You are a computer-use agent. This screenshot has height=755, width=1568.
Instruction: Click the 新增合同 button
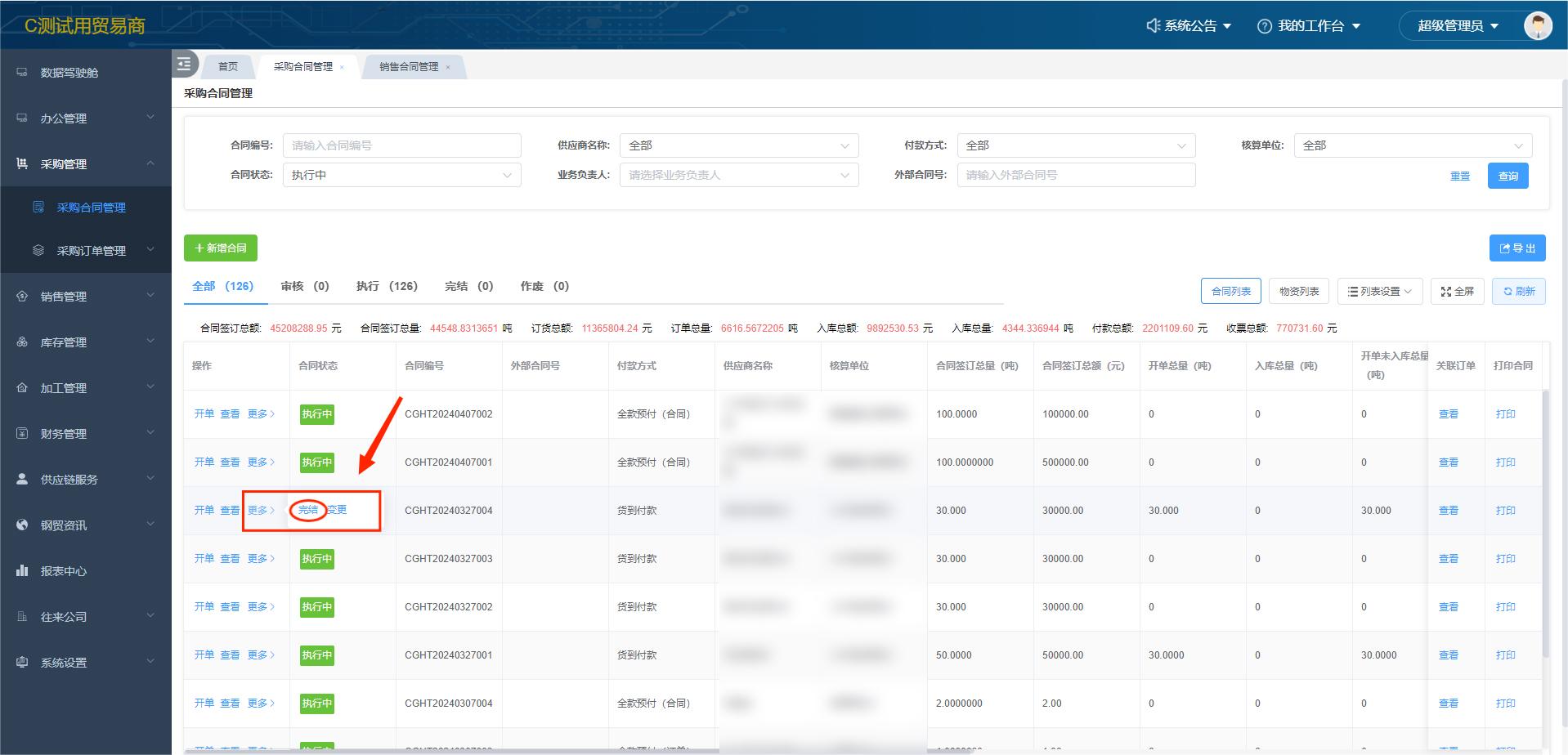coord(221,248)
